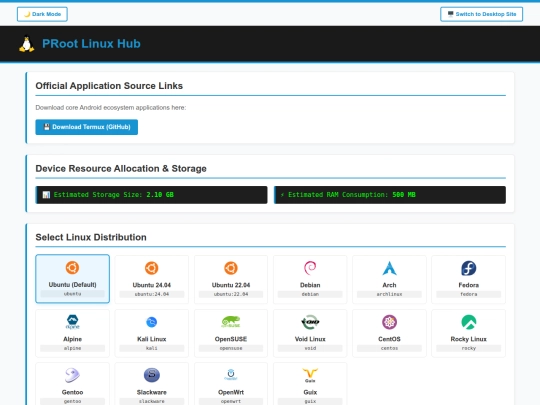Choose the Guix logo icon

coord(310,375)
